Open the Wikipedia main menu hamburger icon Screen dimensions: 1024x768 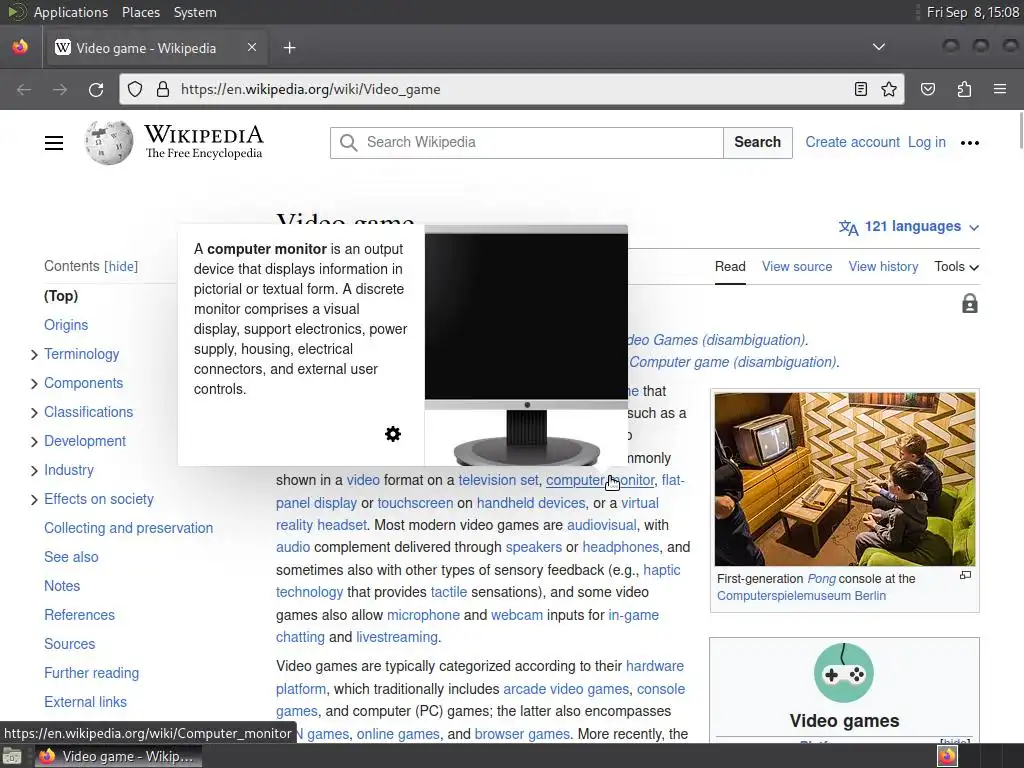pos(54,142)
